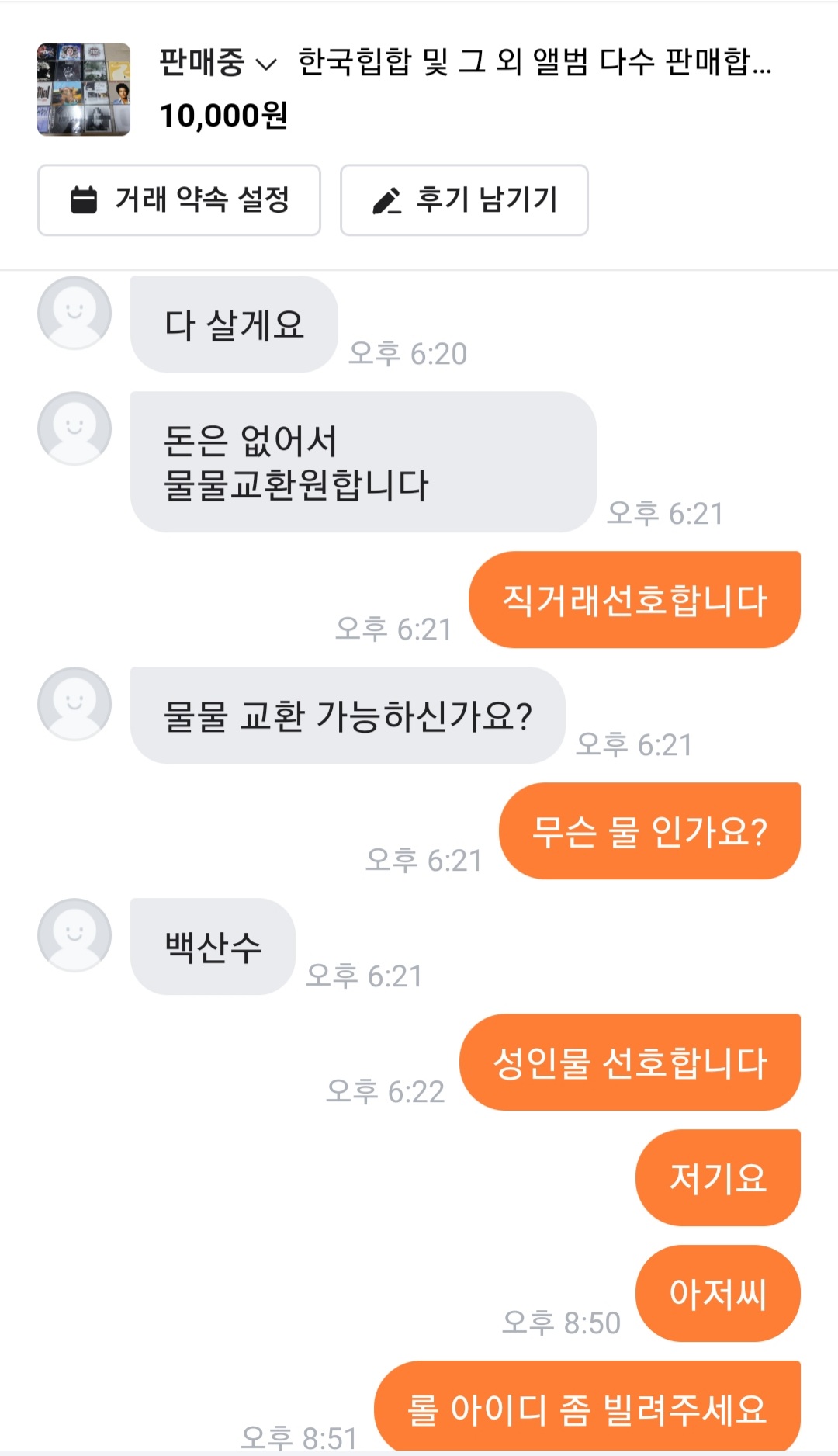
Task: Tap the "저기요" sent message
Action: pos(718,1178)
